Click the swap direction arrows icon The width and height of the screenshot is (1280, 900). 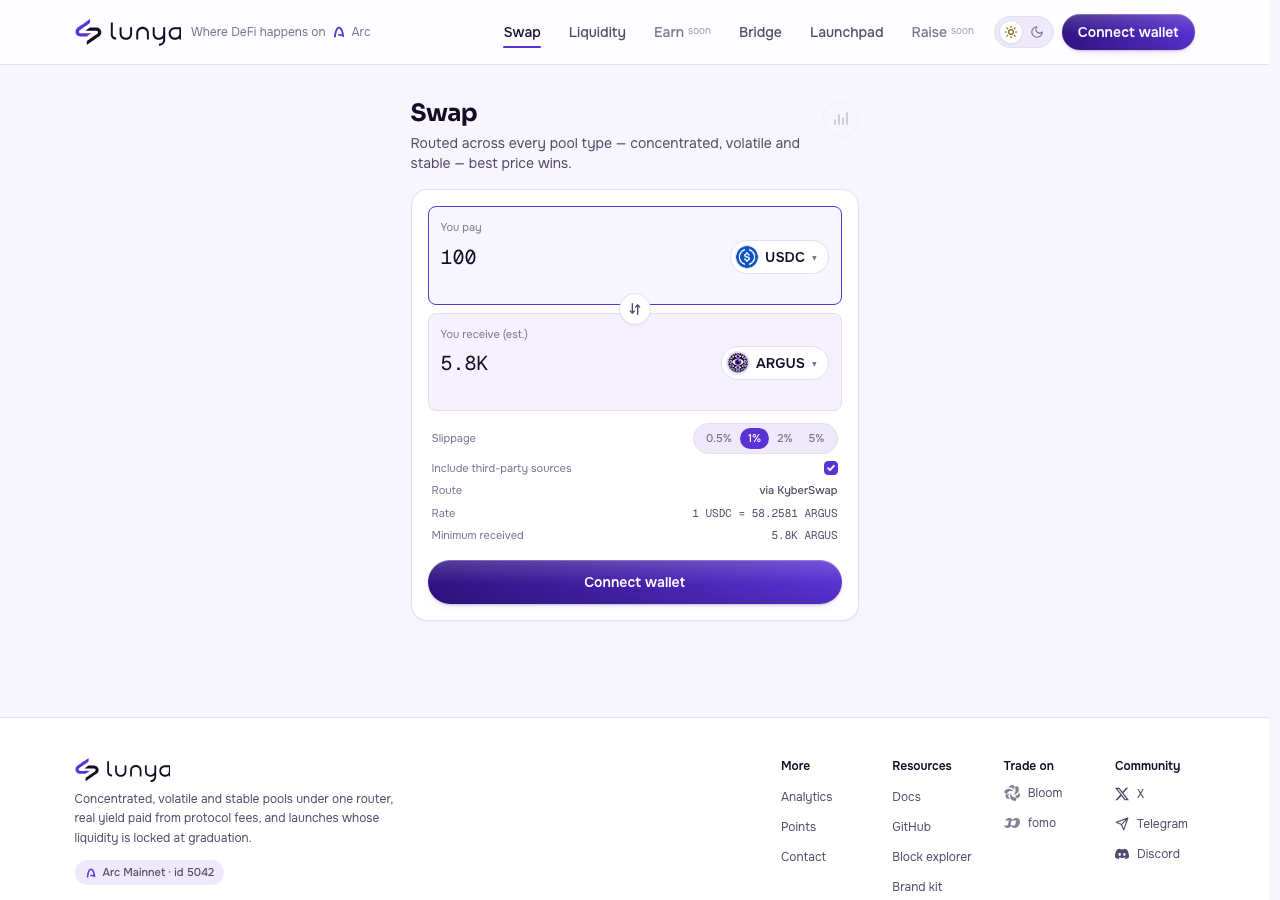point(635,309)
